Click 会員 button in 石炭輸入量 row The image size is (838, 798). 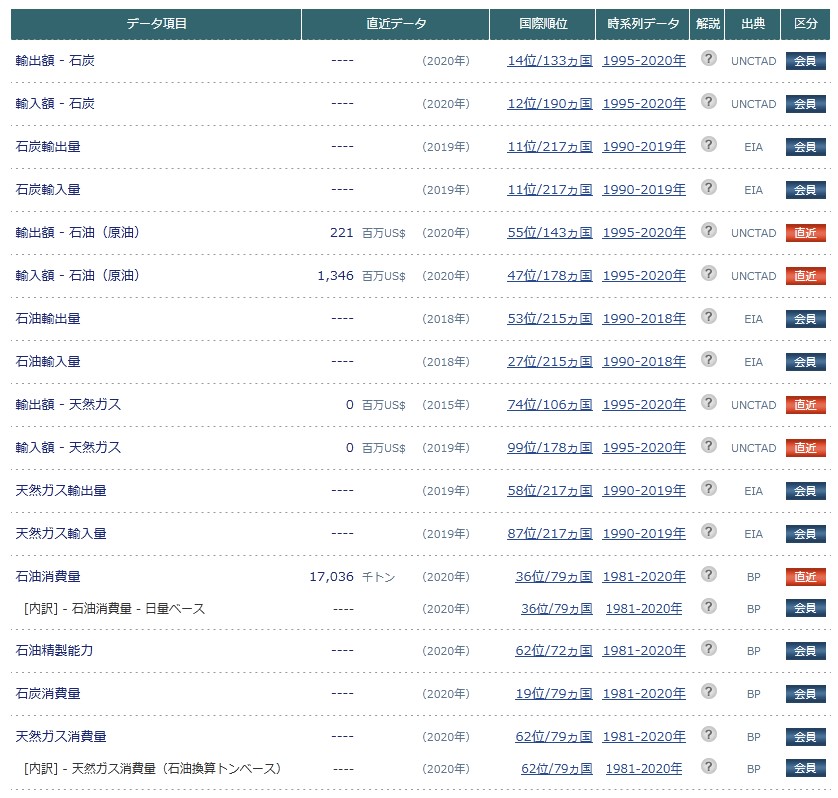tap(805, 190)
